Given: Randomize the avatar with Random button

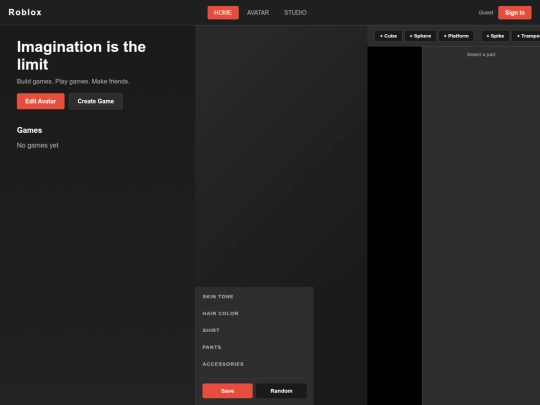Looking at the screenshot, I should (281, 391).
